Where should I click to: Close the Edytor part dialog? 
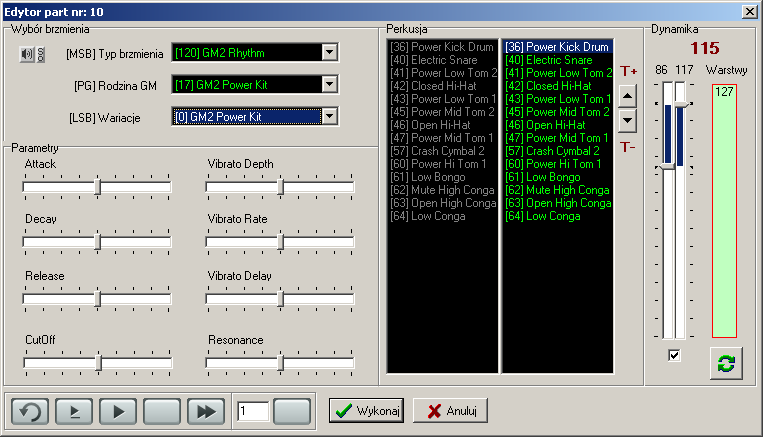[749, 12]
